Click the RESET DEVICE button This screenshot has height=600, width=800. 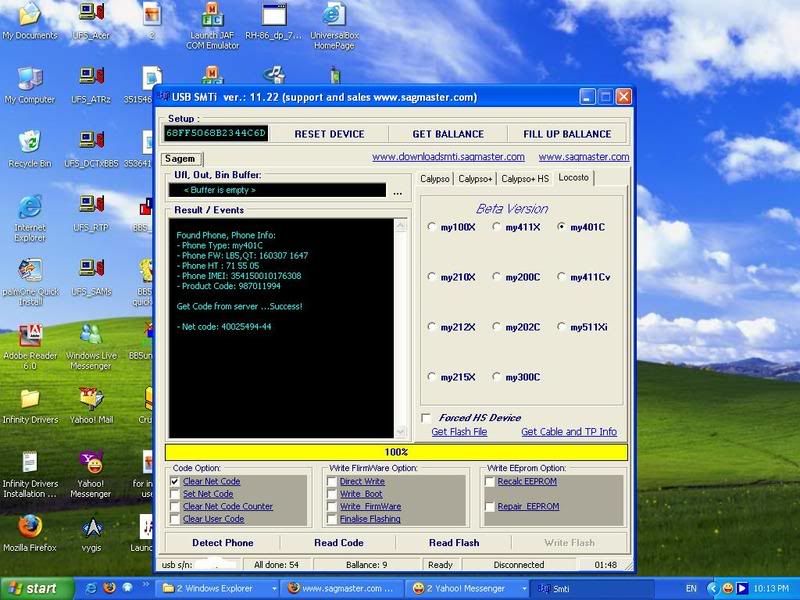pyautogui.click(x=329, y=134)
